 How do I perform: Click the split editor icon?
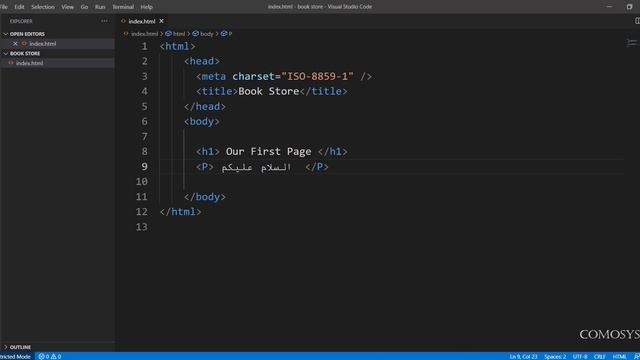pyautogui.click(x=637, y=21)
